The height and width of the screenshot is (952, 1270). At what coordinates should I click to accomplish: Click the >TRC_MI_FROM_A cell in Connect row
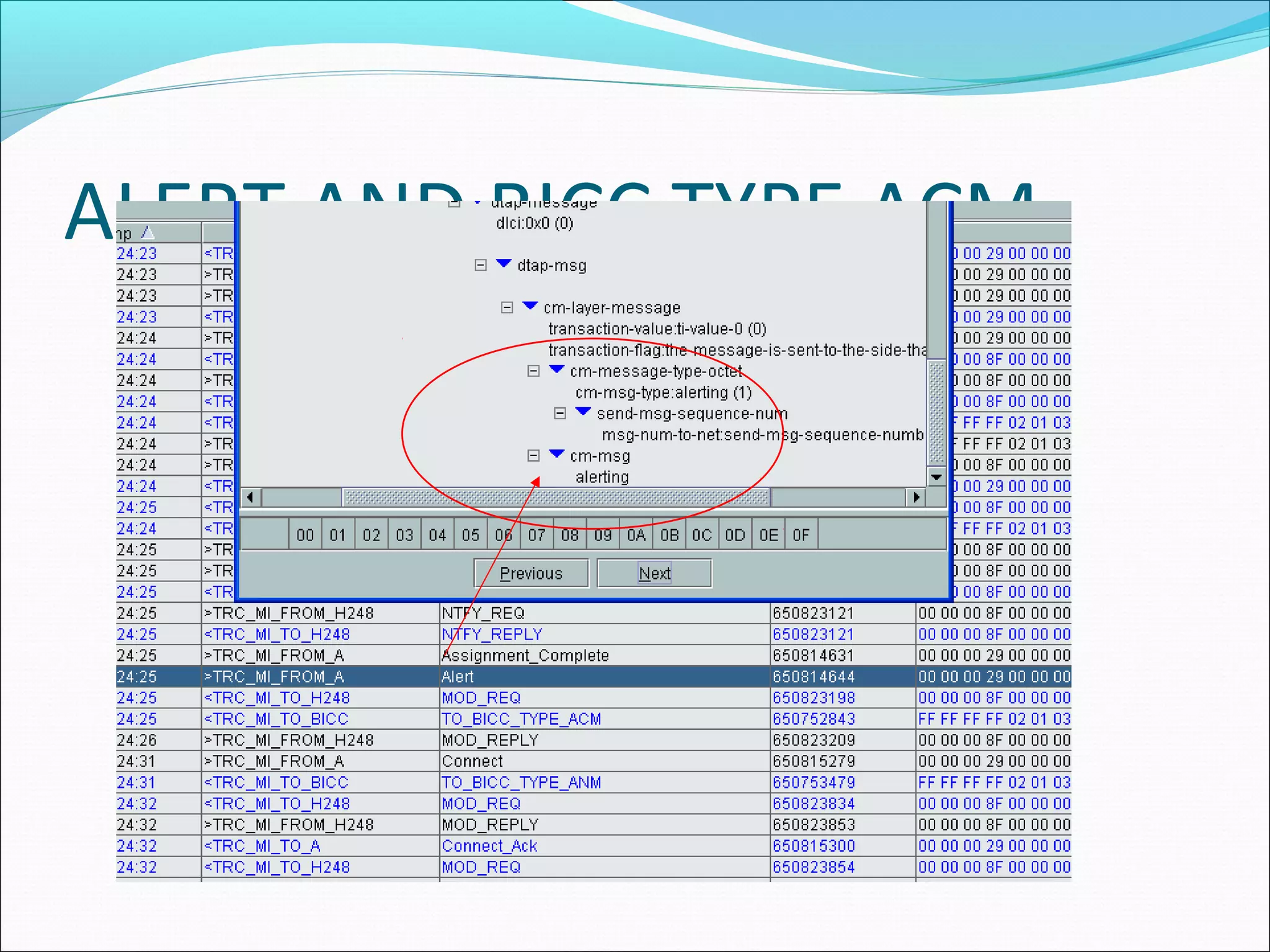(x=321, y=761)
